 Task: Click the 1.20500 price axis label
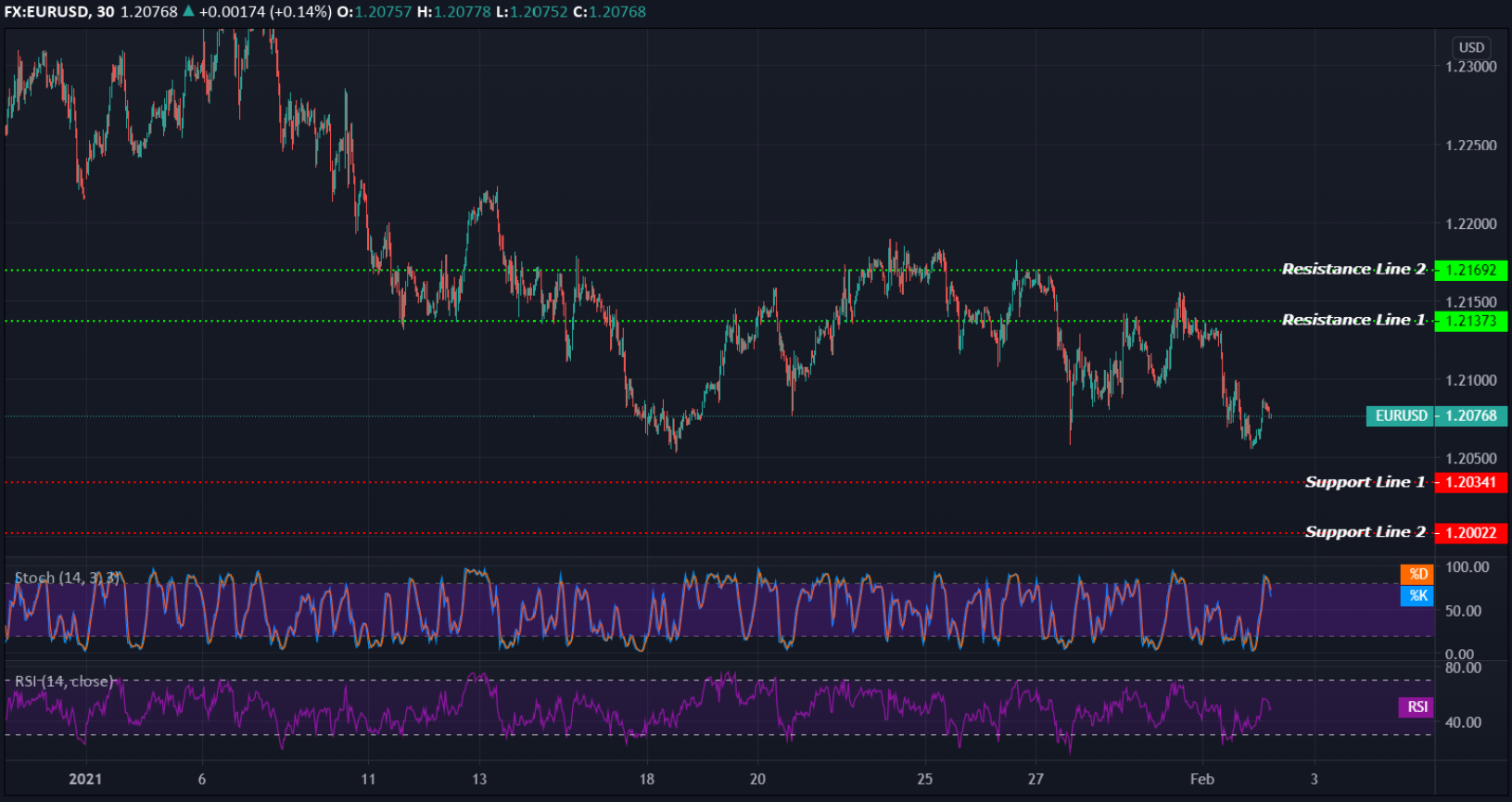[x=1471, y=458]
